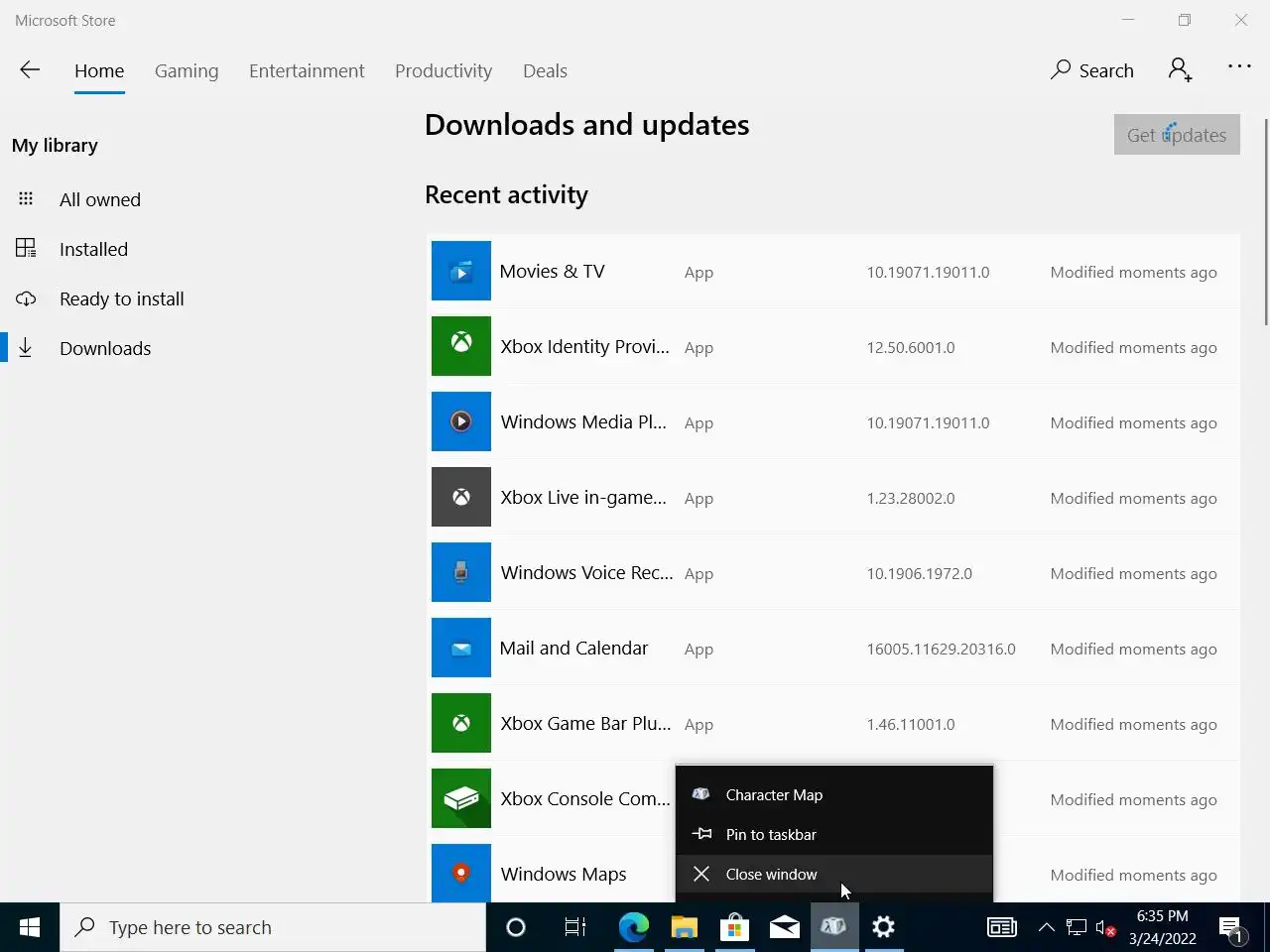Click version 1.23.28002.0 text
Viewport: 1270px width, 952px height.
click(911, 498)
